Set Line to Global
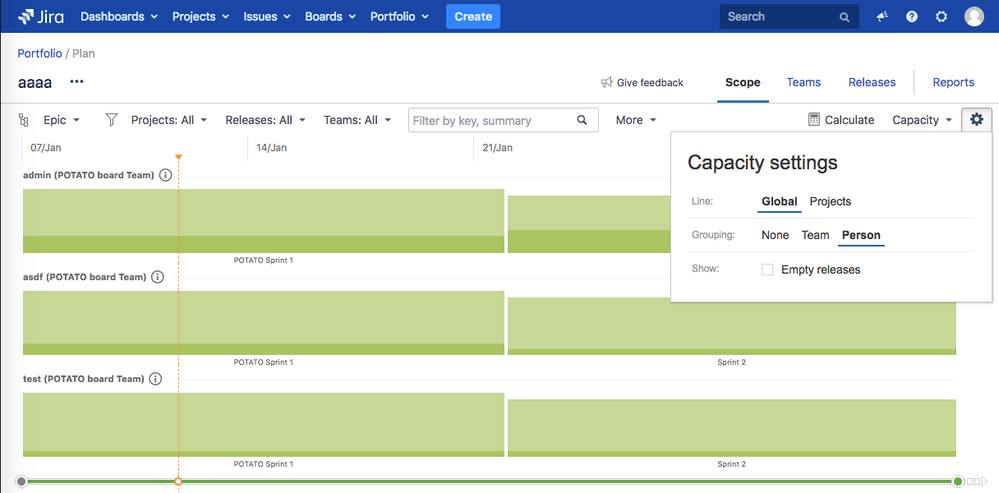The height and width of the screenshot is (493, 999). 779,202
